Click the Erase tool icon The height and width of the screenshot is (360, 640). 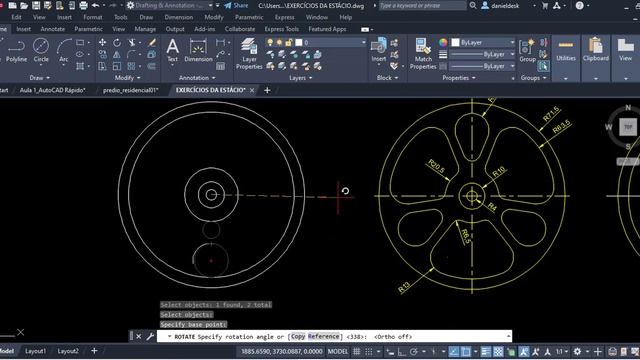pos(152,42)
